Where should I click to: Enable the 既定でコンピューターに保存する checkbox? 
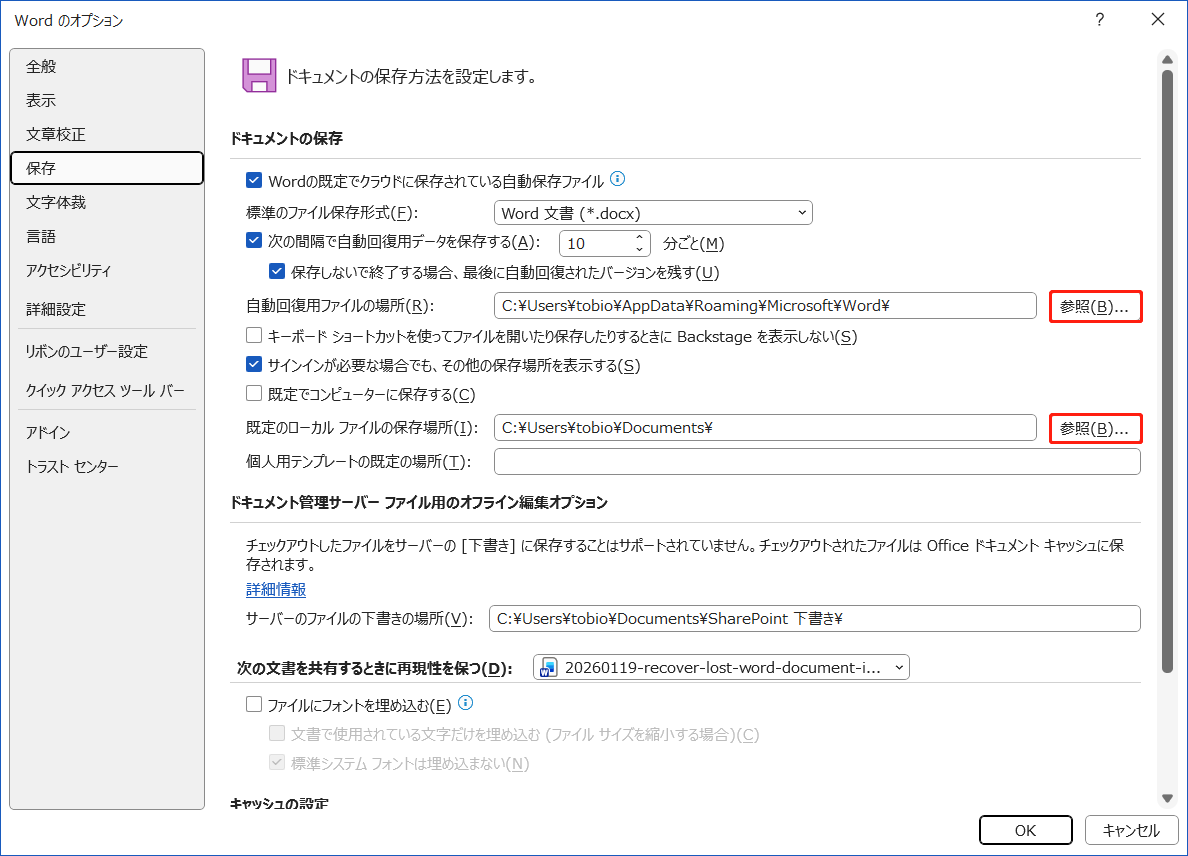[254, 394]
